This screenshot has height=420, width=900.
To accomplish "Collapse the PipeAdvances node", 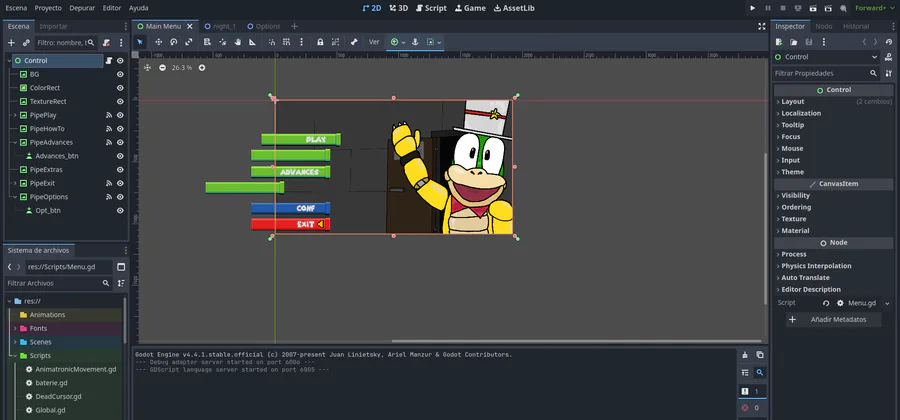I will coord(15,142).
